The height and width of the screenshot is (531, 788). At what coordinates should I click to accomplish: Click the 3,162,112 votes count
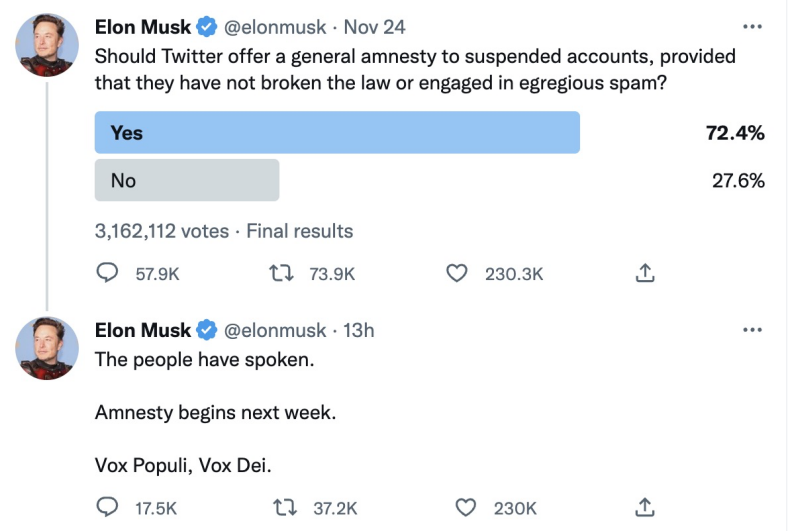pos(162,231)
